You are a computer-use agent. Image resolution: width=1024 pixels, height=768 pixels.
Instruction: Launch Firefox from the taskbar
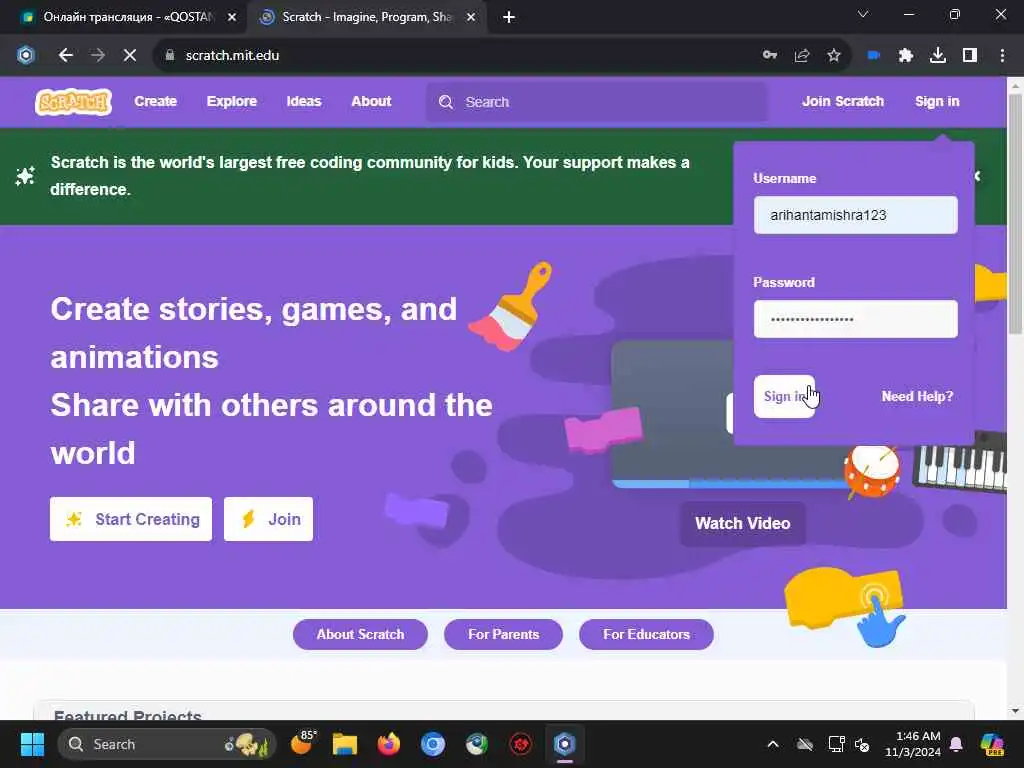click(x=389, y=744)
